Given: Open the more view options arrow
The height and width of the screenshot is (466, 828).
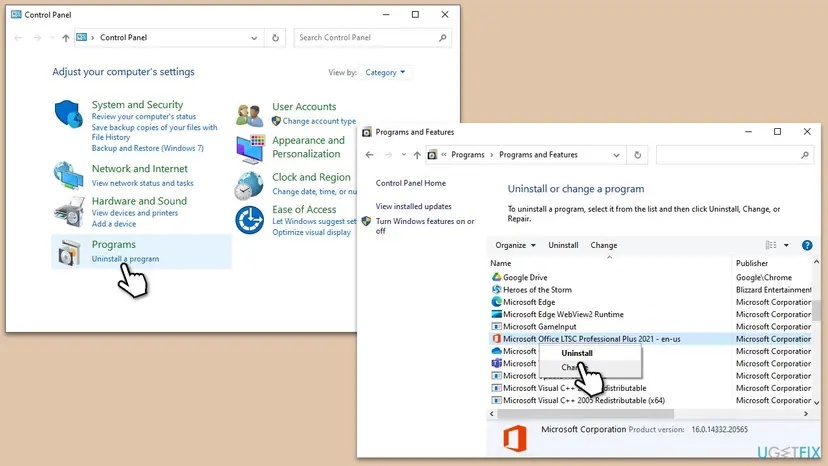Looking at the screenshot, I should [x=786, y=245].
